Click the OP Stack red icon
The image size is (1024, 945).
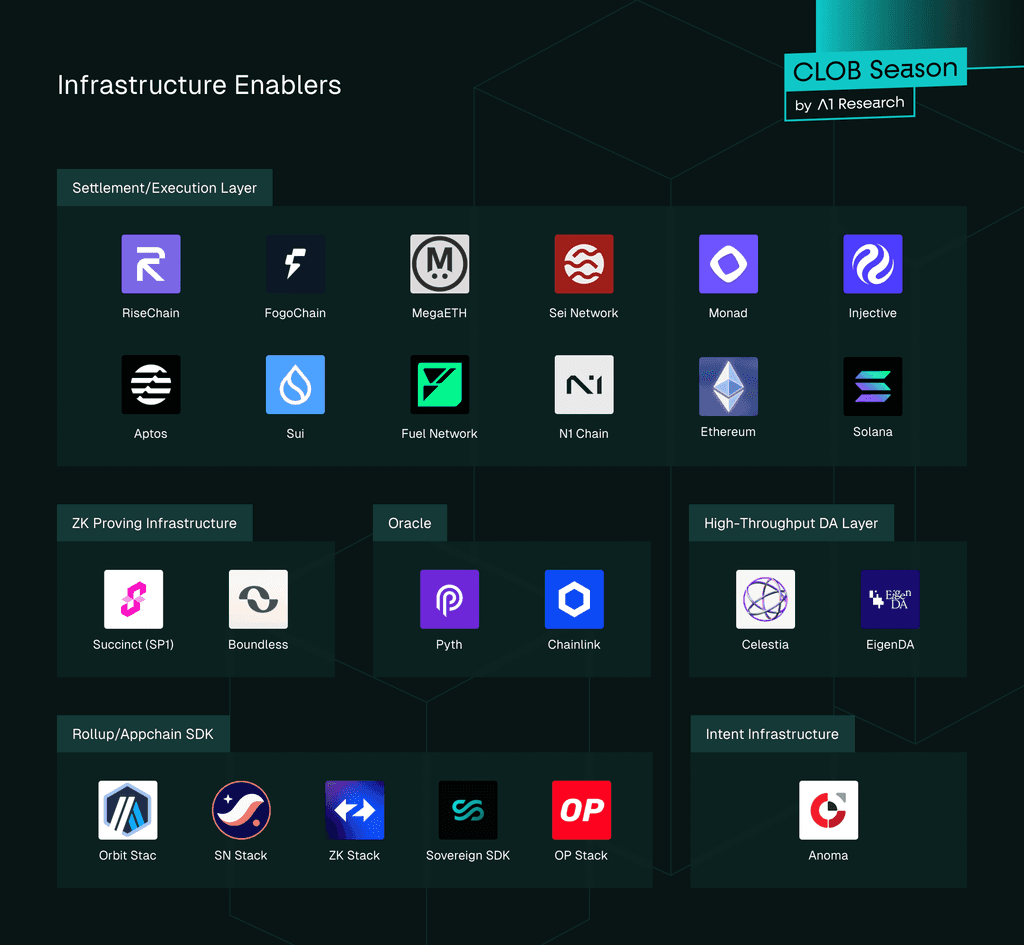click(x=581, y=810)
